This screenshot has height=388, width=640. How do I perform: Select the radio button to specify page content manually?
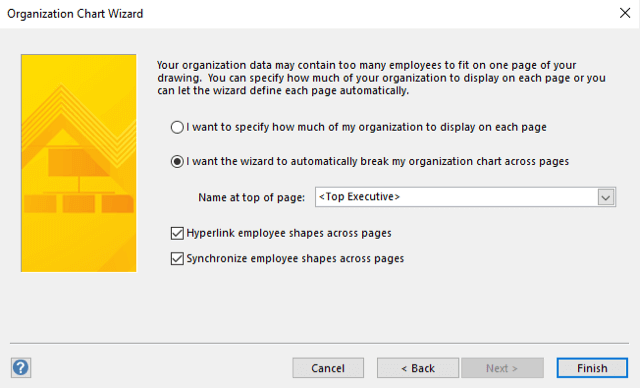tap(177, 127)
